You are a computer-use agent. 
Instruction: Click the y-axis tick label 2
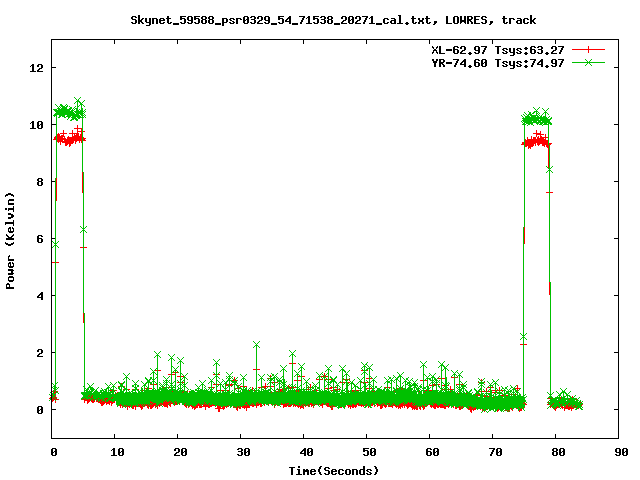(x=40, y=353)
